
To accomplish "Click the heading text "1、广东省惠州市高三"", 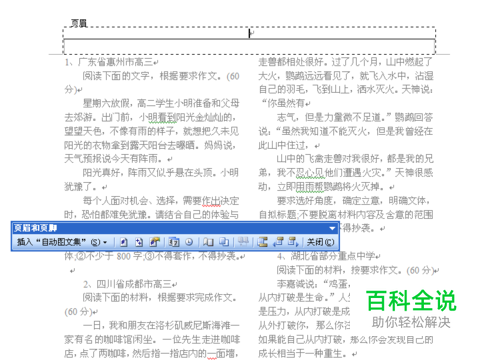I will pyautogui.click(x=109, y=62).
